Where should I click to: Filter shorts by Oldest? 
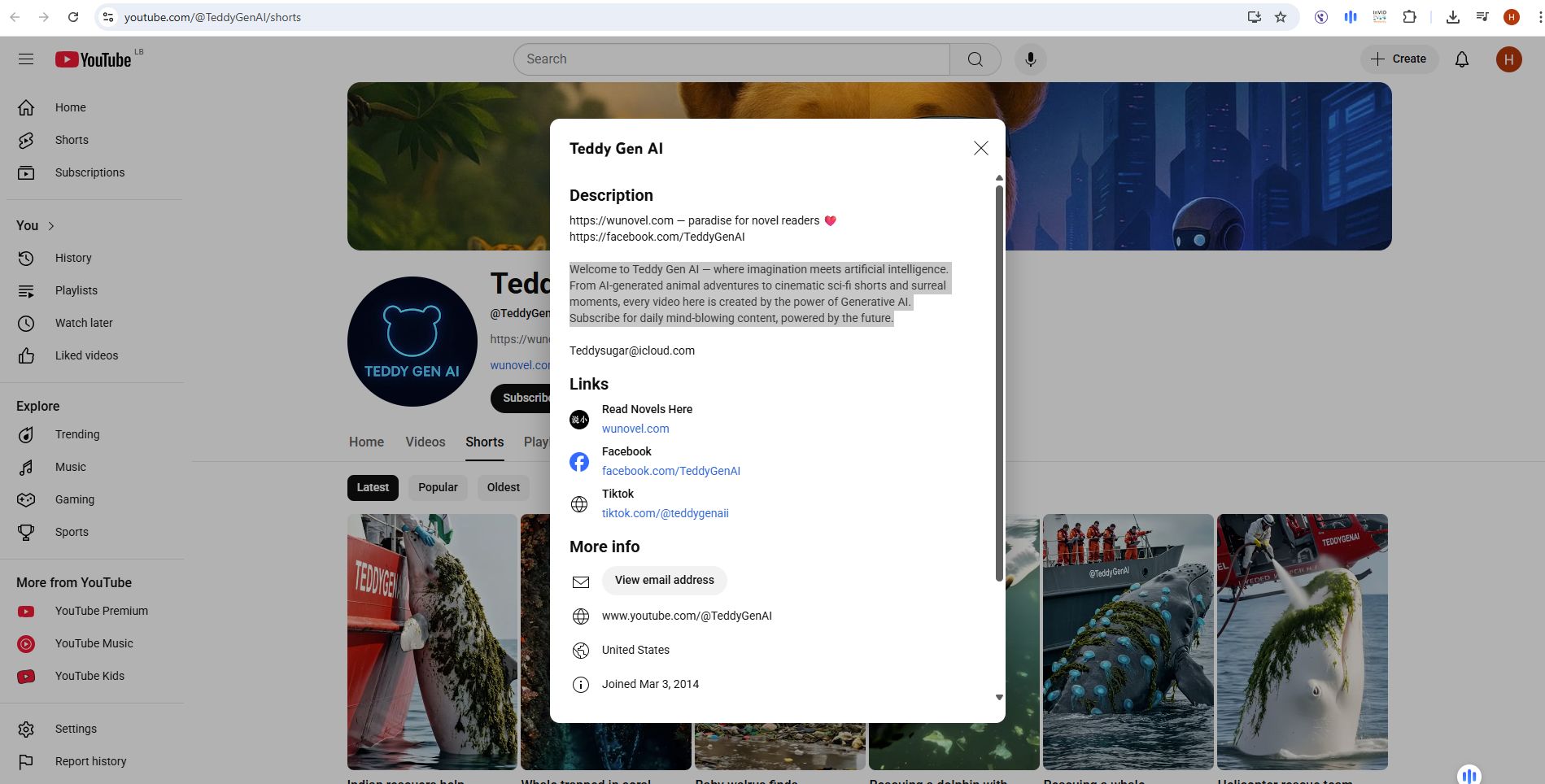503,487
